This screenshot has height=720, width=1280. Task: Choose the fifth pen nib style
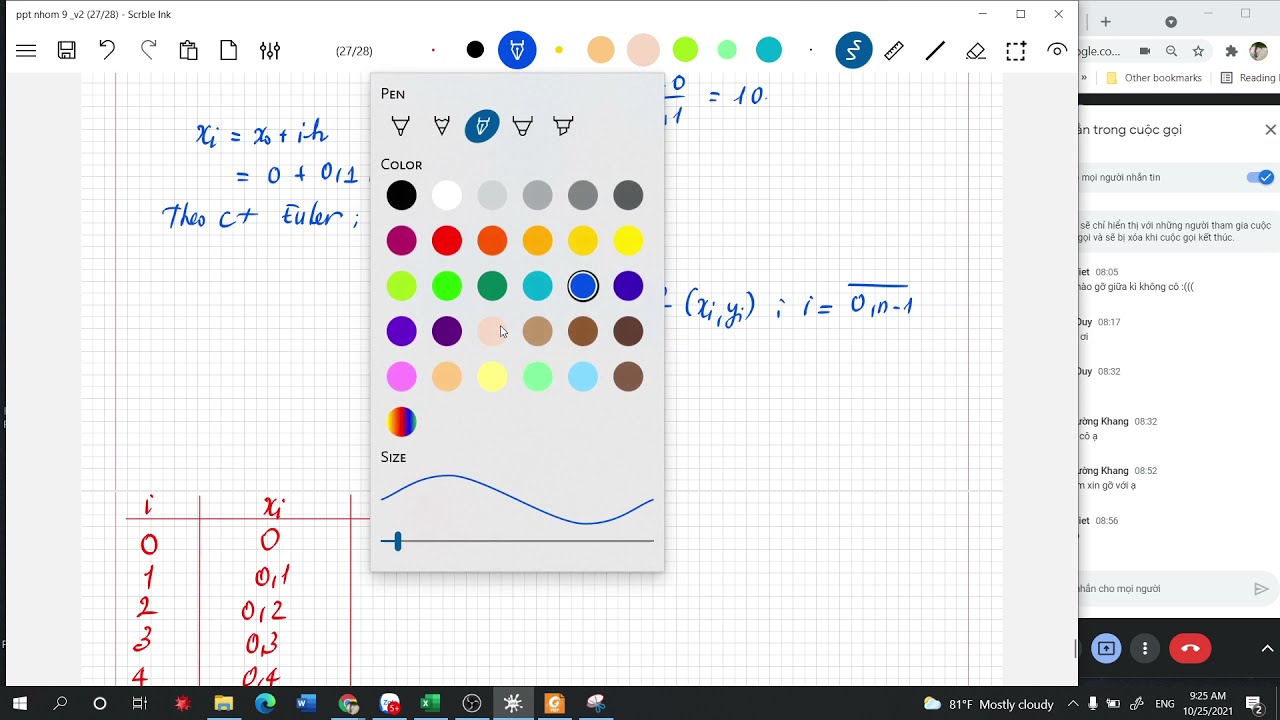(563, 126)
